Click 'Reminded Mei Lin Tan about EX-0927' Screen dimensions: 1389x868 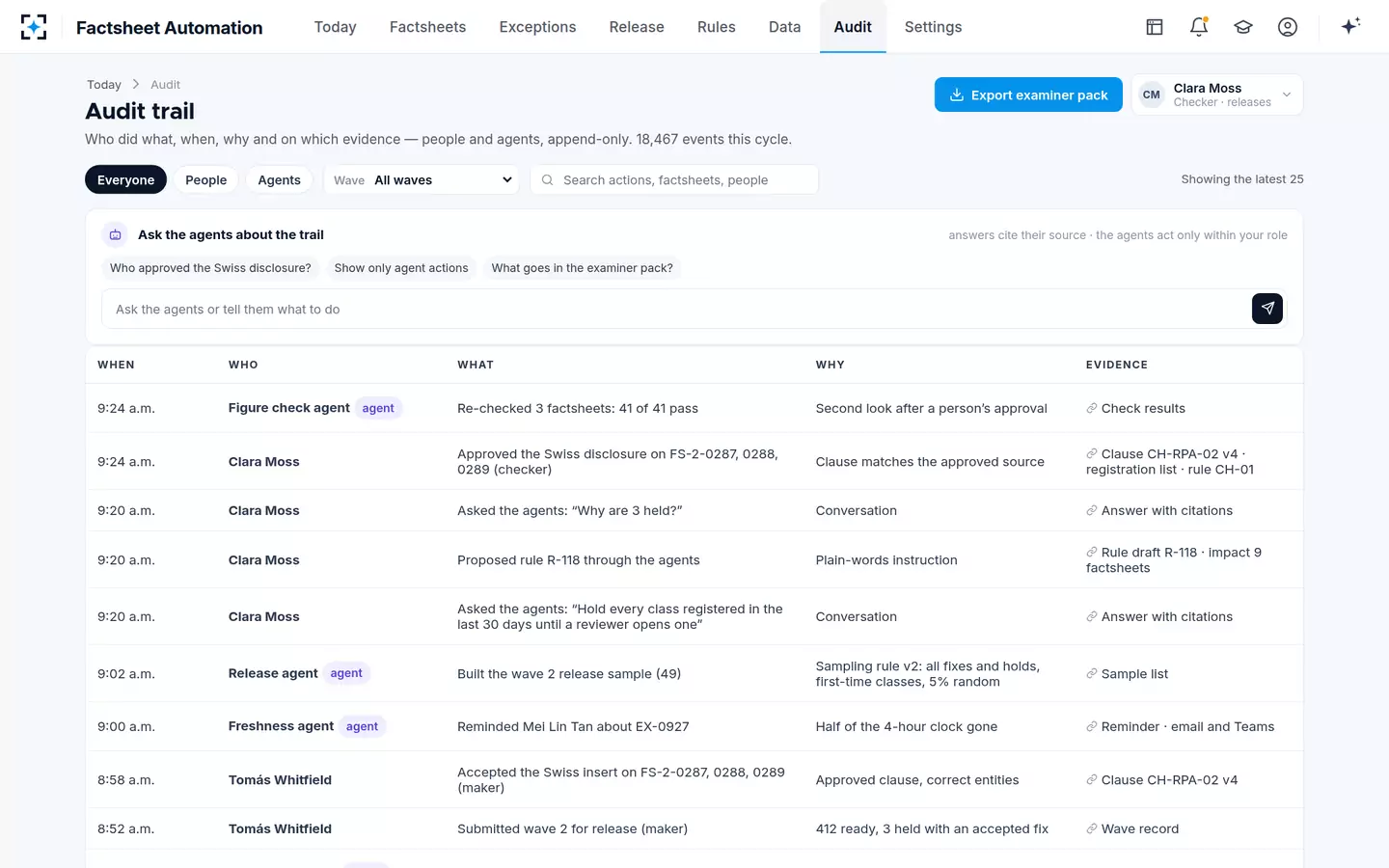coord(573,727)
